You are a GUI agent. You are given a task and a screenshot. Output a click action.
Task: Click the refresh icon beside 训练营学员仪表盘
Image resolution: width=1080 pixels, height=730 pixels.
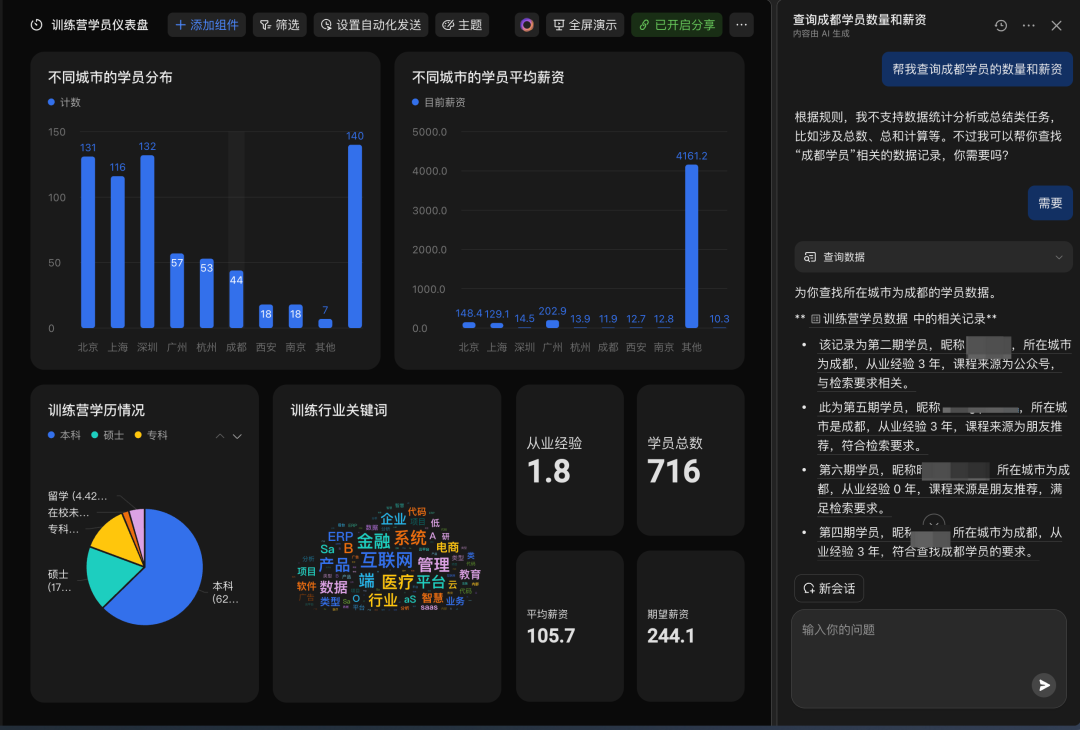coord(37,25)
